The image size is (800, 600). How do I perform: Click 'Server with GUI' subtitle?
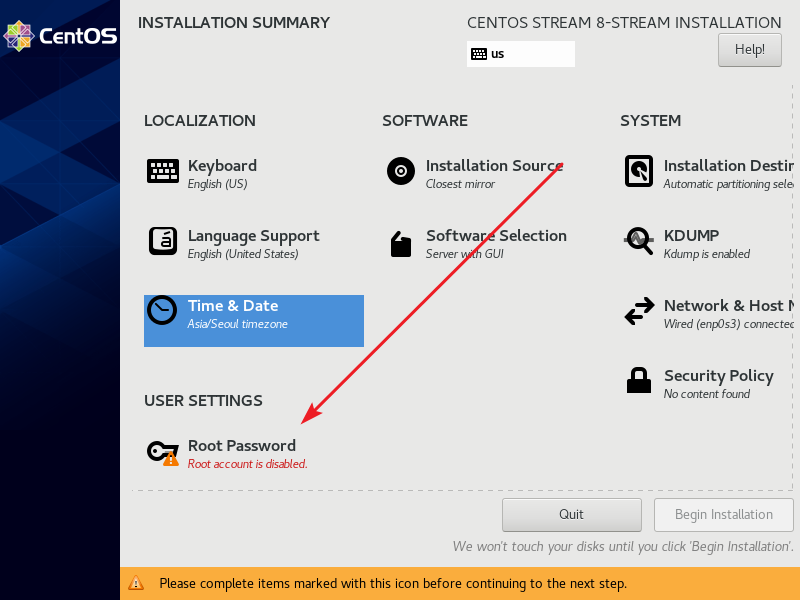[465, 254]
